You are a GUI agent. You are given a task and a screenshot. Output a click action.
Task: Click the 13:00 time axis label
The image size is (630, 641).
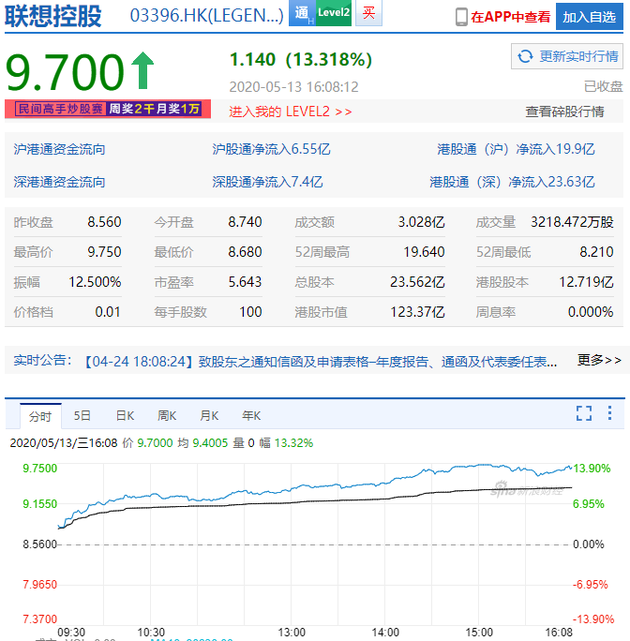click(291, 632)
